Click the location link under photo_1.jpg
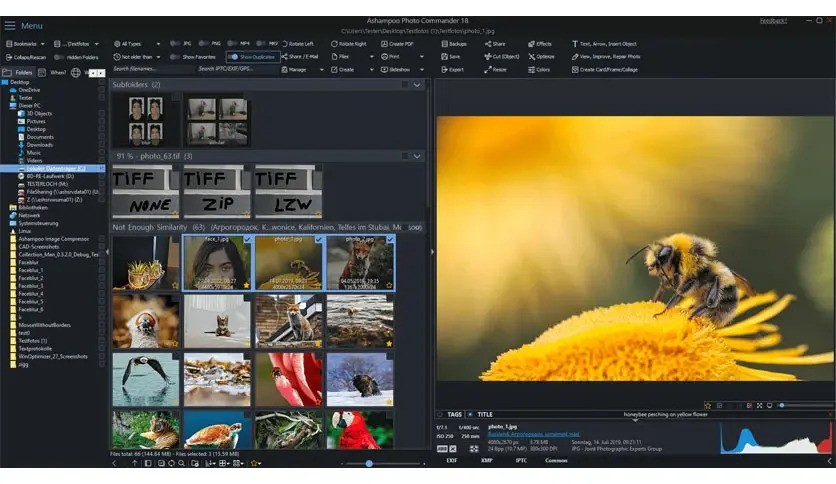 click(534, 434)
